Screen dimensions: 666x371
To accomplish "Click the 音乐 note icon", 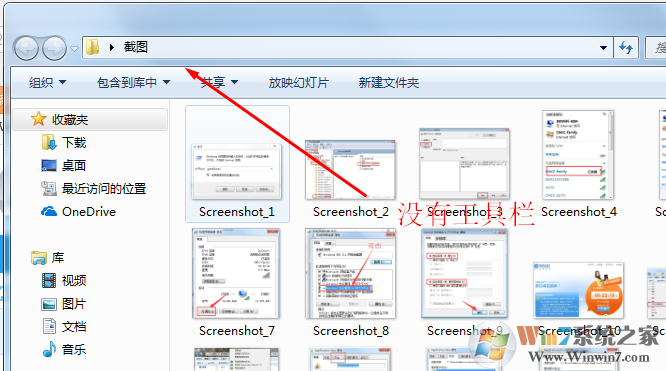I will click(x=49, y=349).
